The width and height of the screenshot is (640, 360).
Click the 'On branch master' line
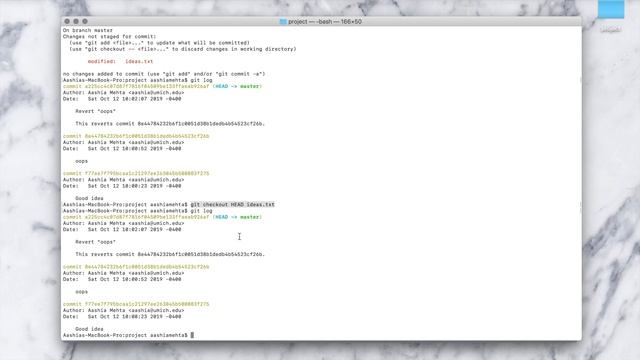pos(88,30)
